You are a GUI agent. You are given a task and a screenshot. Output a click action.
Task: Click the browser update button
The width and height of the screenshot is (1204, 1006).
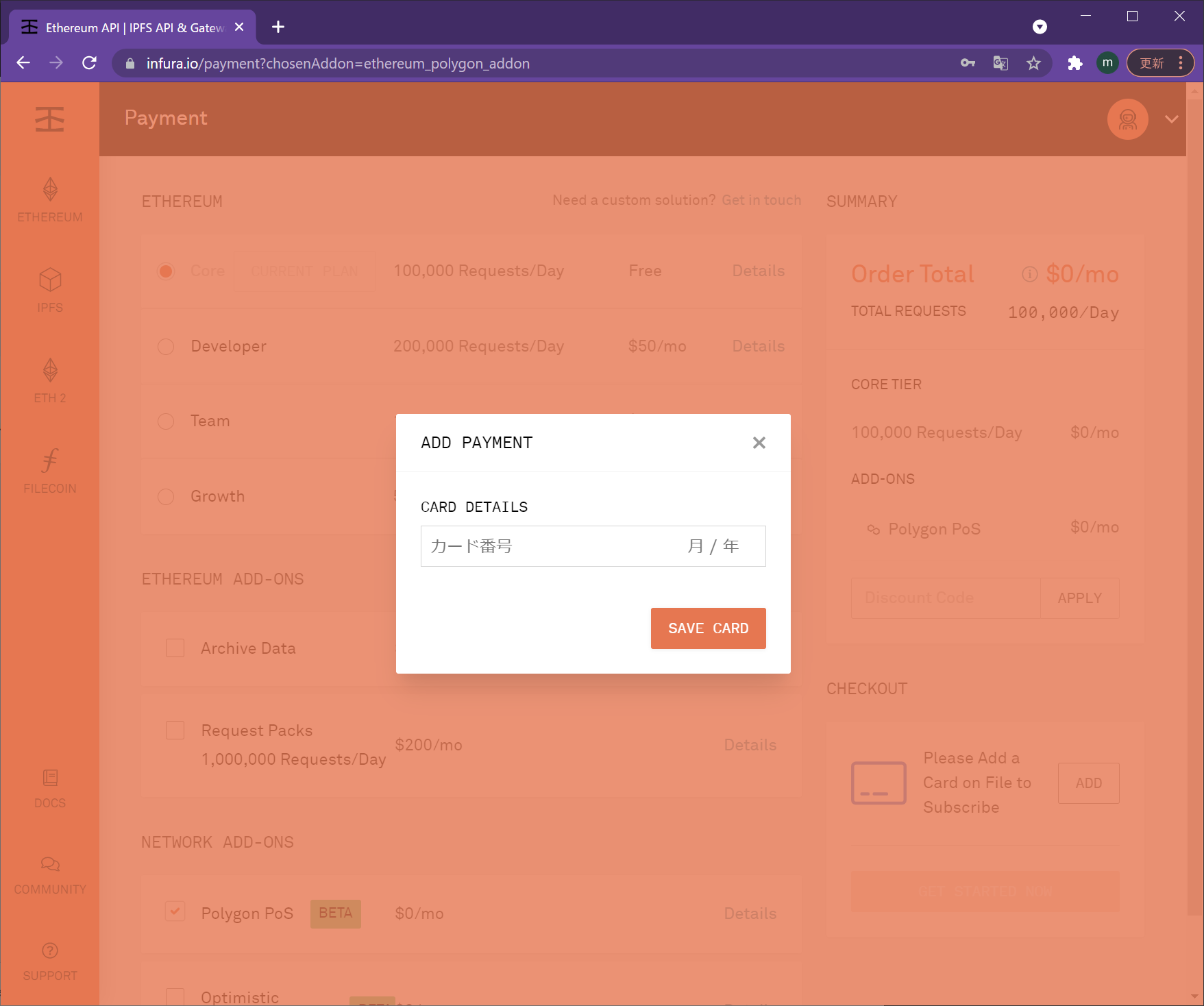[1160, 63]
